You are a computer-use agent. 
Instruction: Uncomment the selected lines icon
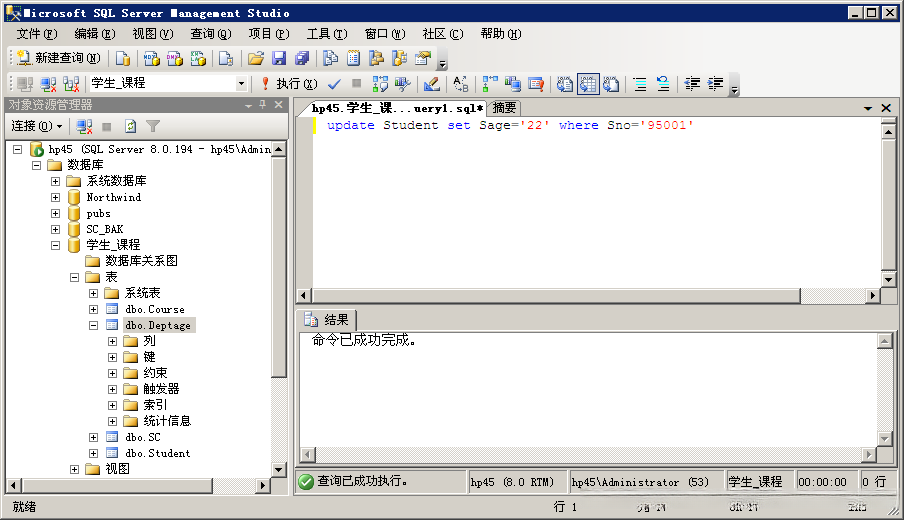(x=663, y=84)
